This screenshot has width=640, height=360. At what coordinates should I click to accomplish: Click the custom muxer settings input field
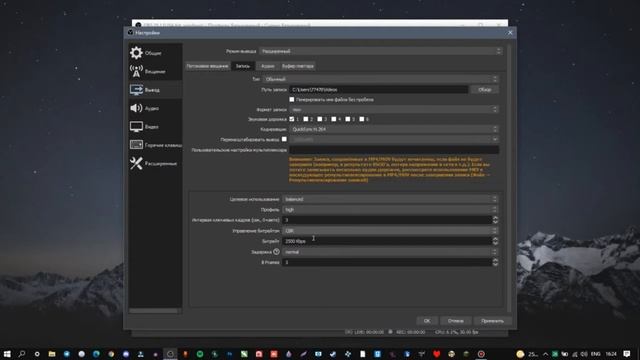[394, 150]
